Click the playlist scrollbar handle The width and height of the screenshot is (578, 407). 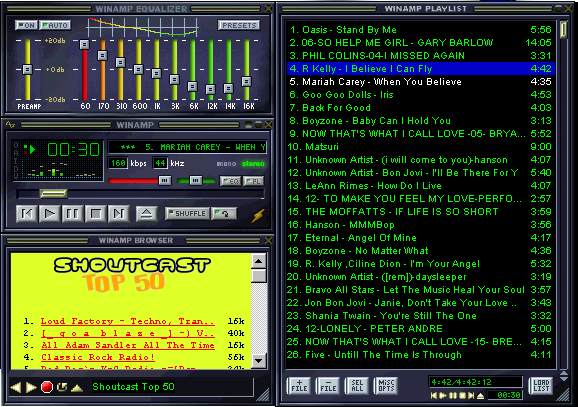563,29
